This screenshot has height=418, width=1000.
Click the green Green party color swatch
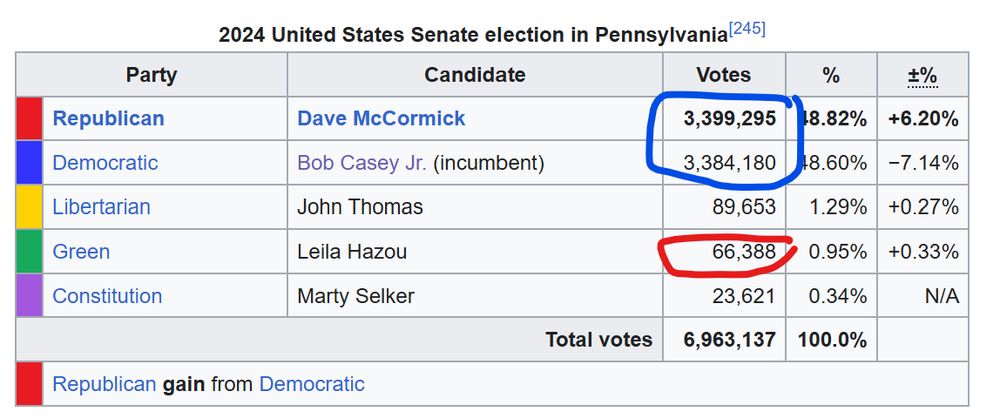pos(29,251)
